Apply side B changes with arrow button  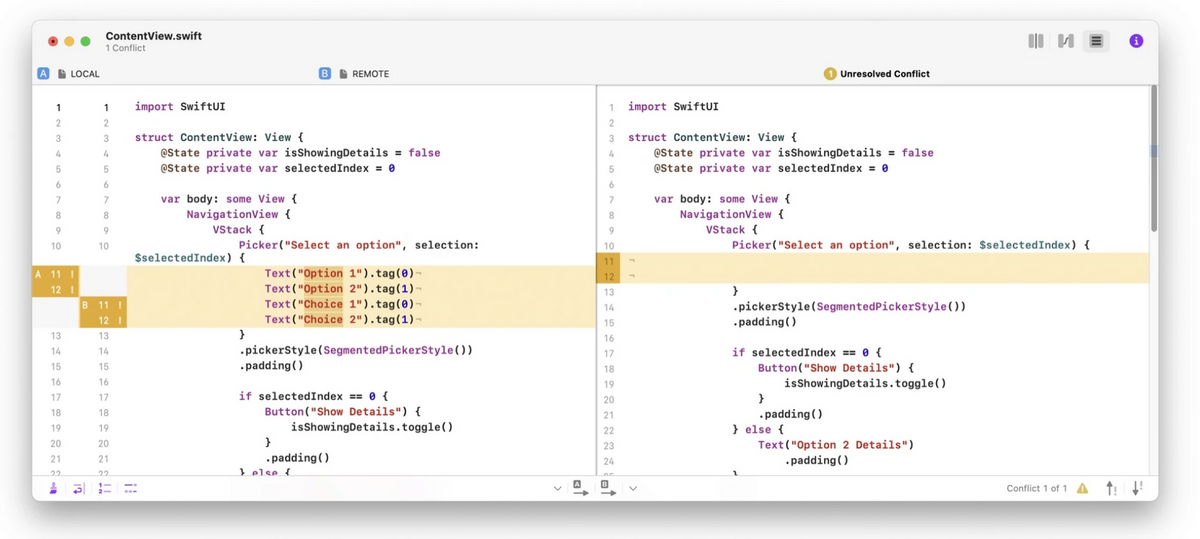coord(607,488)
